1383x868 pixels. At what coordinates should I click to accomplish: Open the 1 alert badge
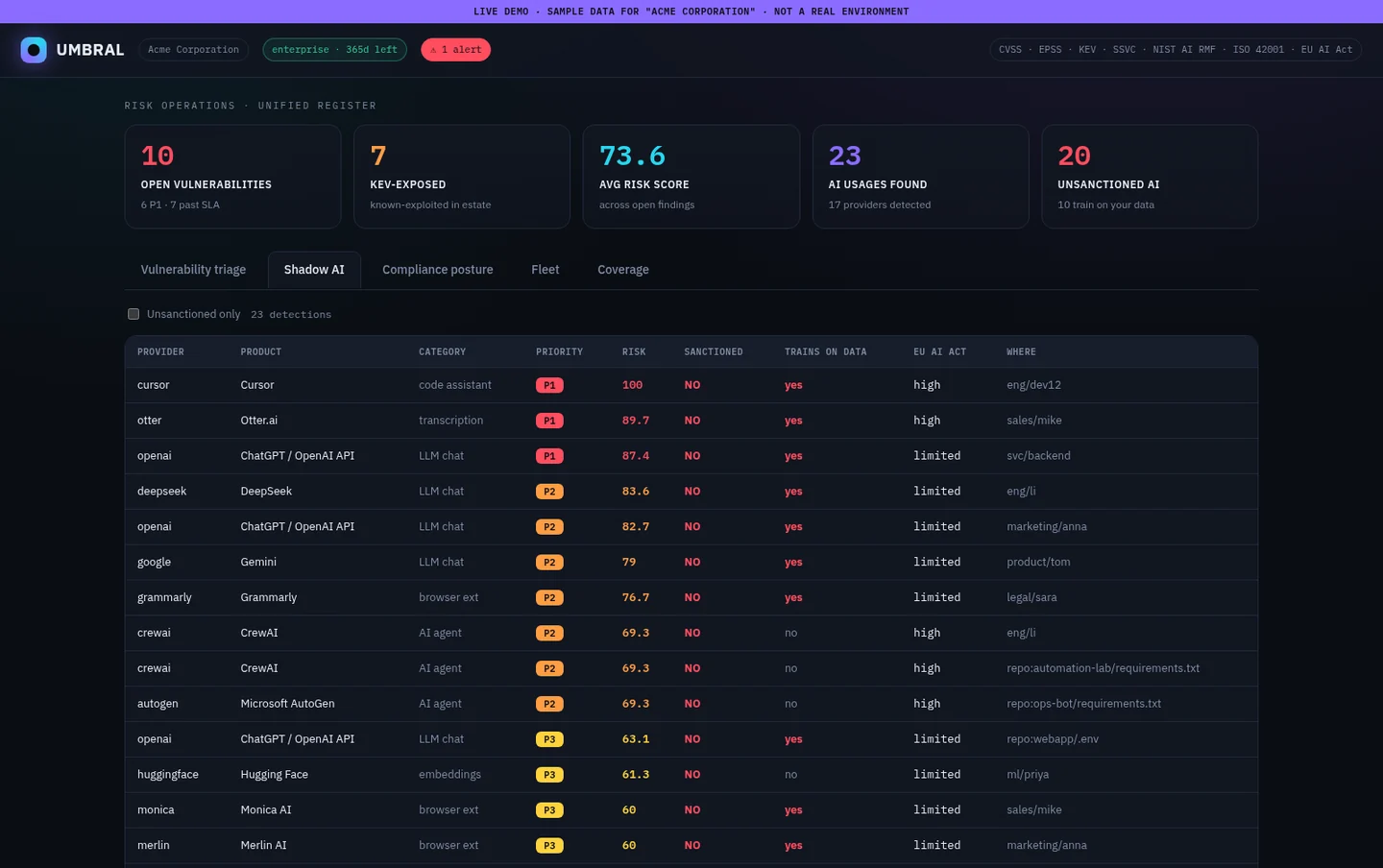point(455,50)
